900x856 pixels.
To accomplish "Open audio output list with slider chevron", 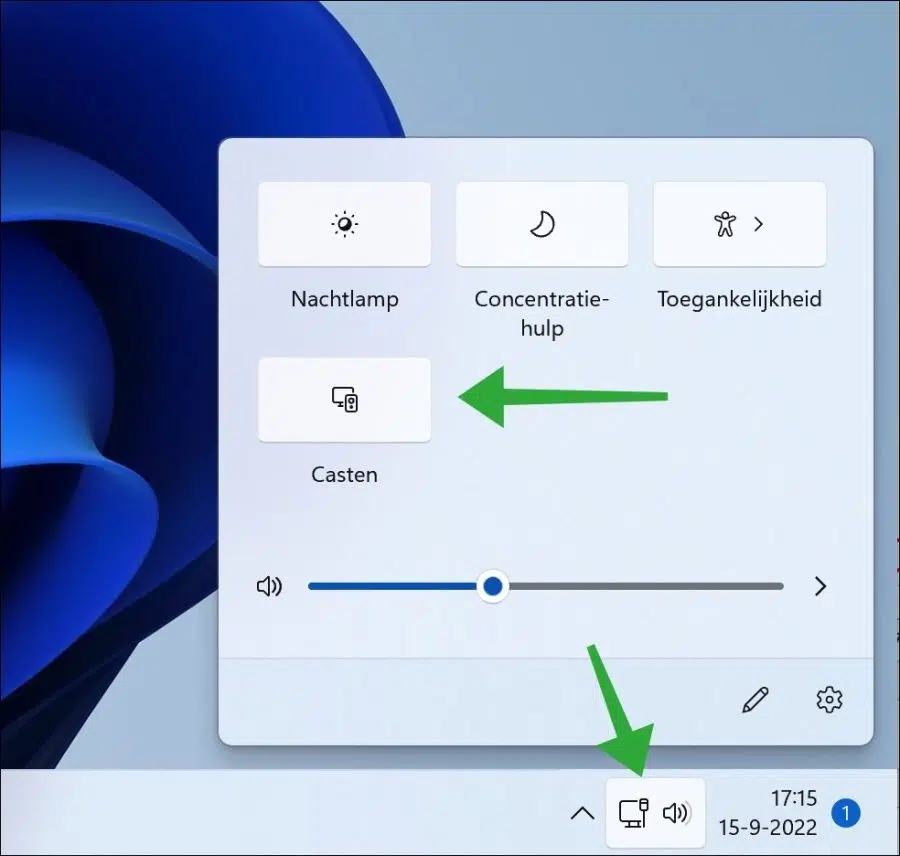I will tap(820, 586).
